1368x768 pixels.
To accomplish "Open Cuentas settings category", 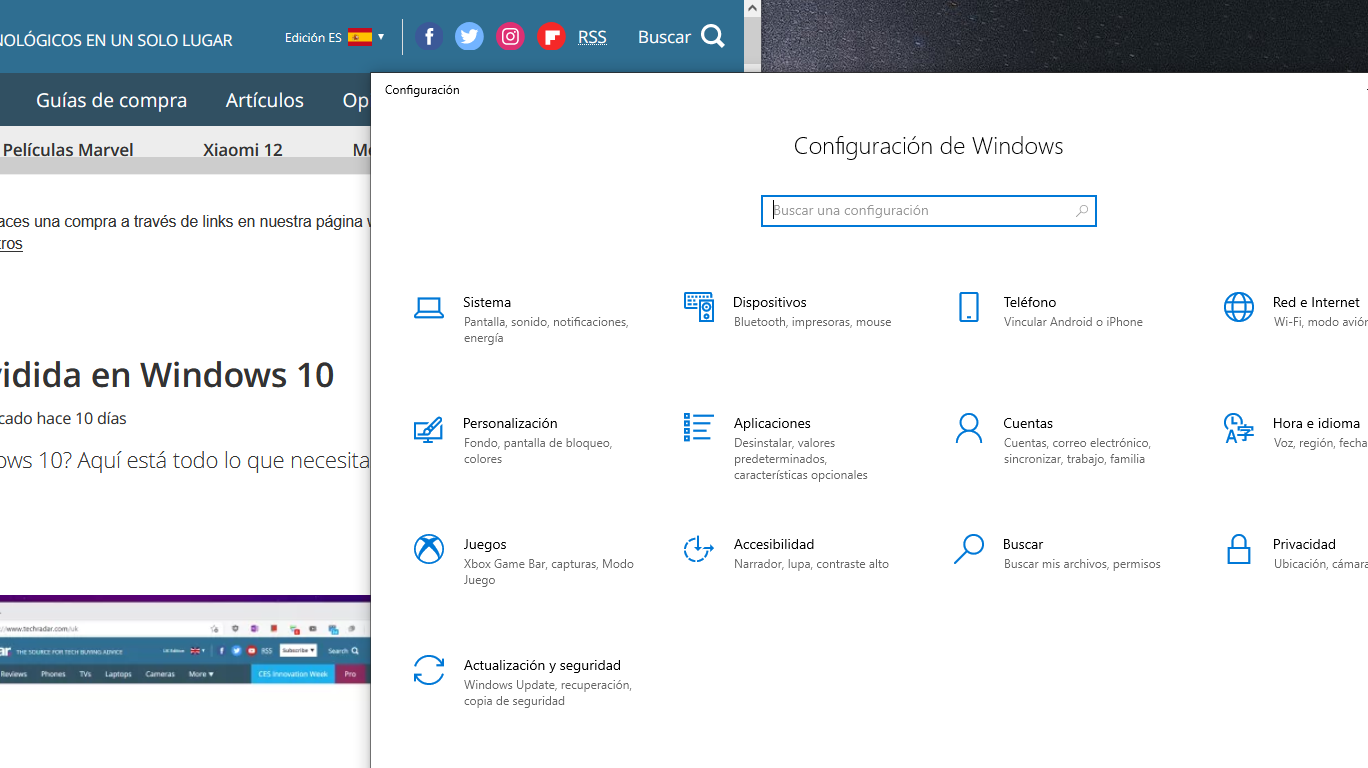I will pos(1028,423).
